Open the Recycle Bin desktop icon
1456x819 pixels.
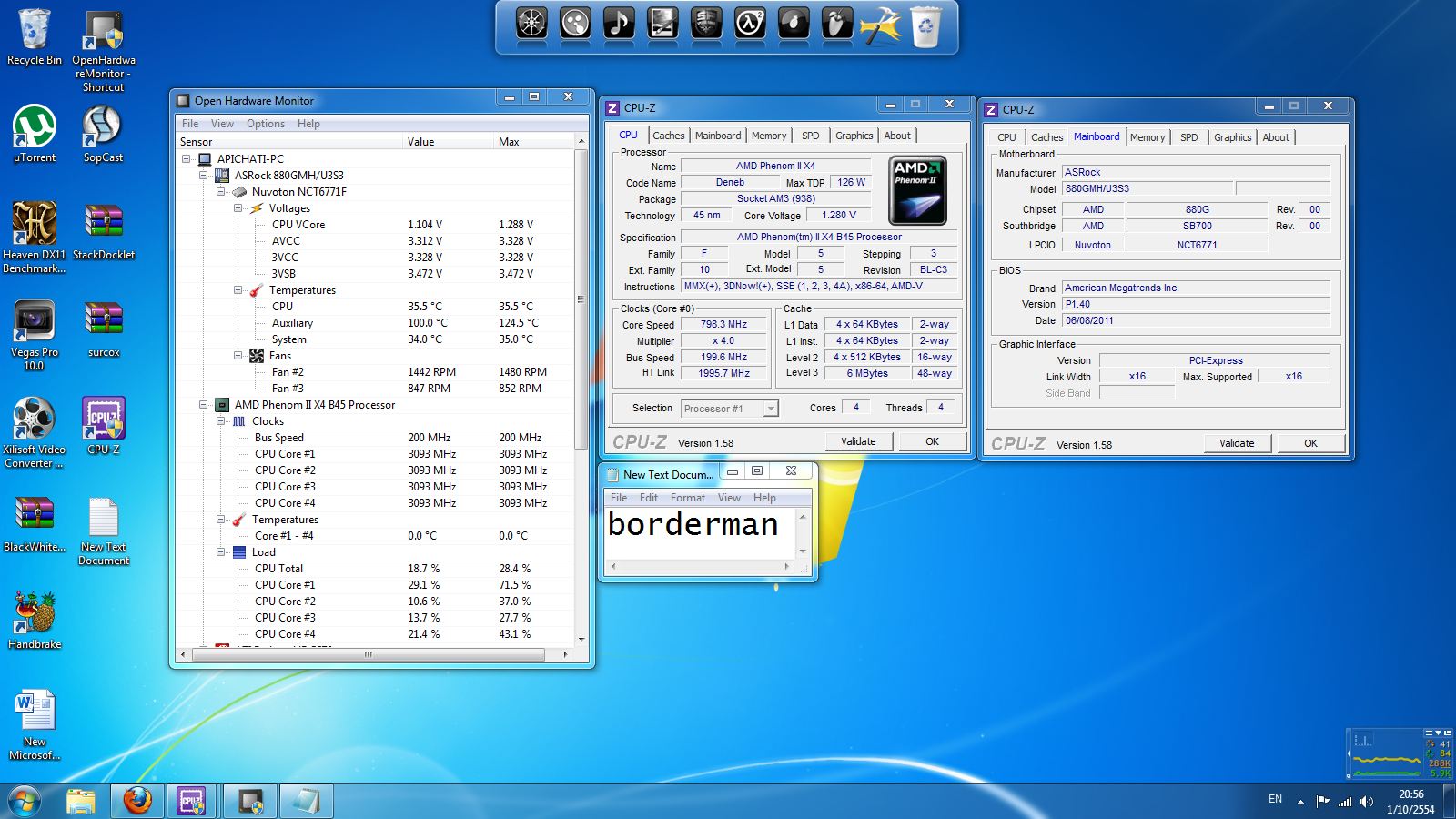coord(35,38)
